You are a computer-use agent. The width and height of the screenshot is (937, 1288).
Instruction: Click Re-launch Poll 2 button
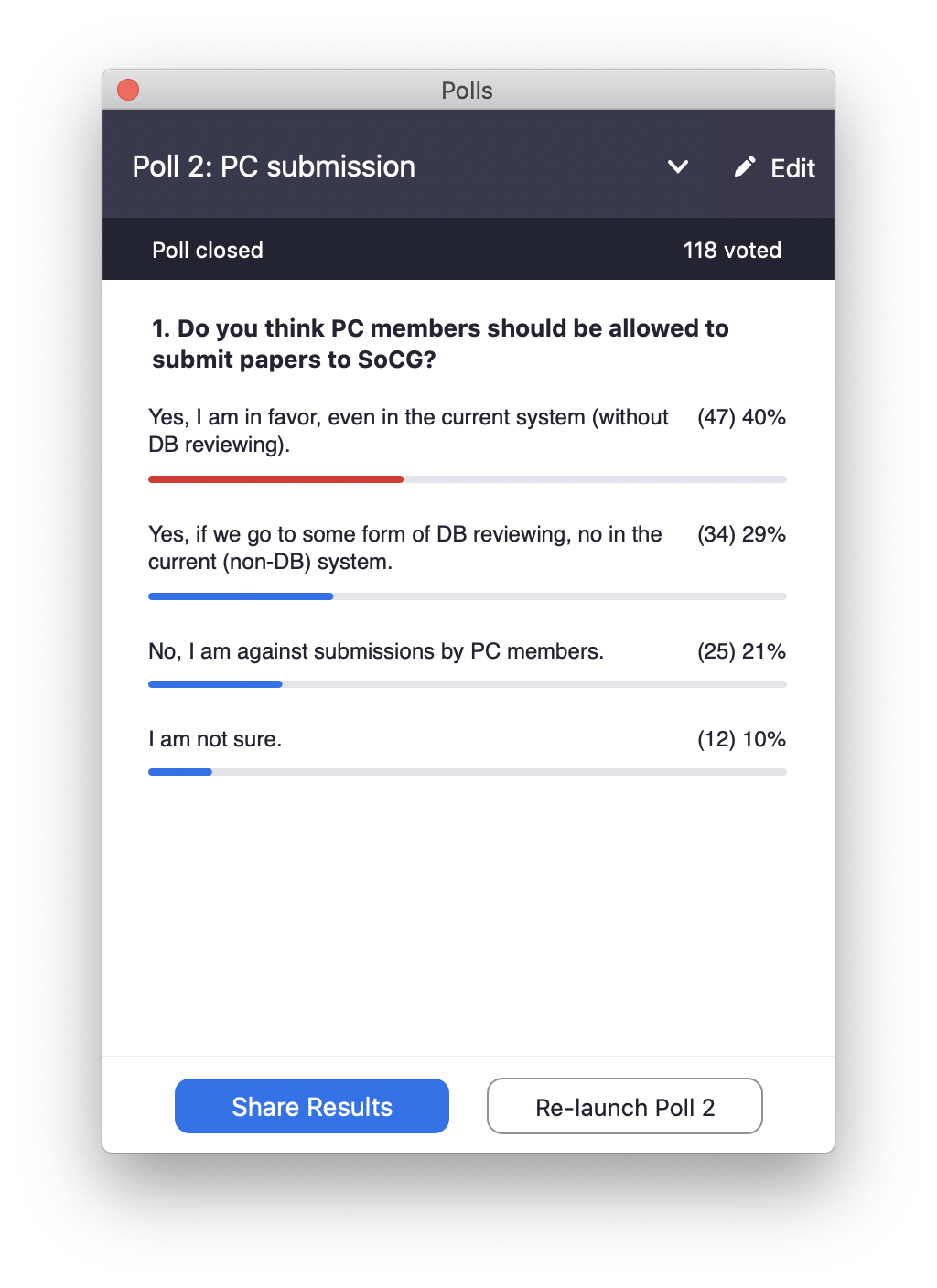[x=625, y=1106]
